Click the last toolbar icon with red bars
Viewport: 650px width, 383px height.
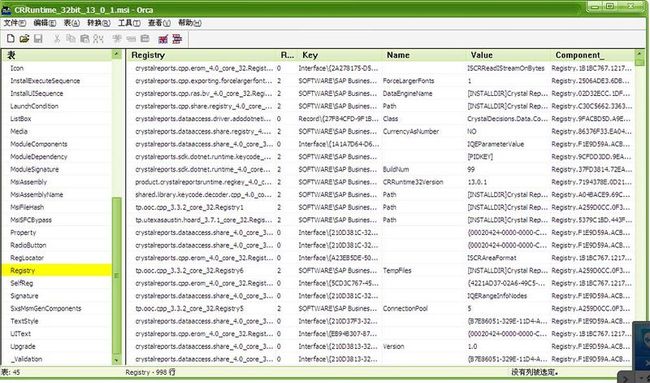point(177,39)
